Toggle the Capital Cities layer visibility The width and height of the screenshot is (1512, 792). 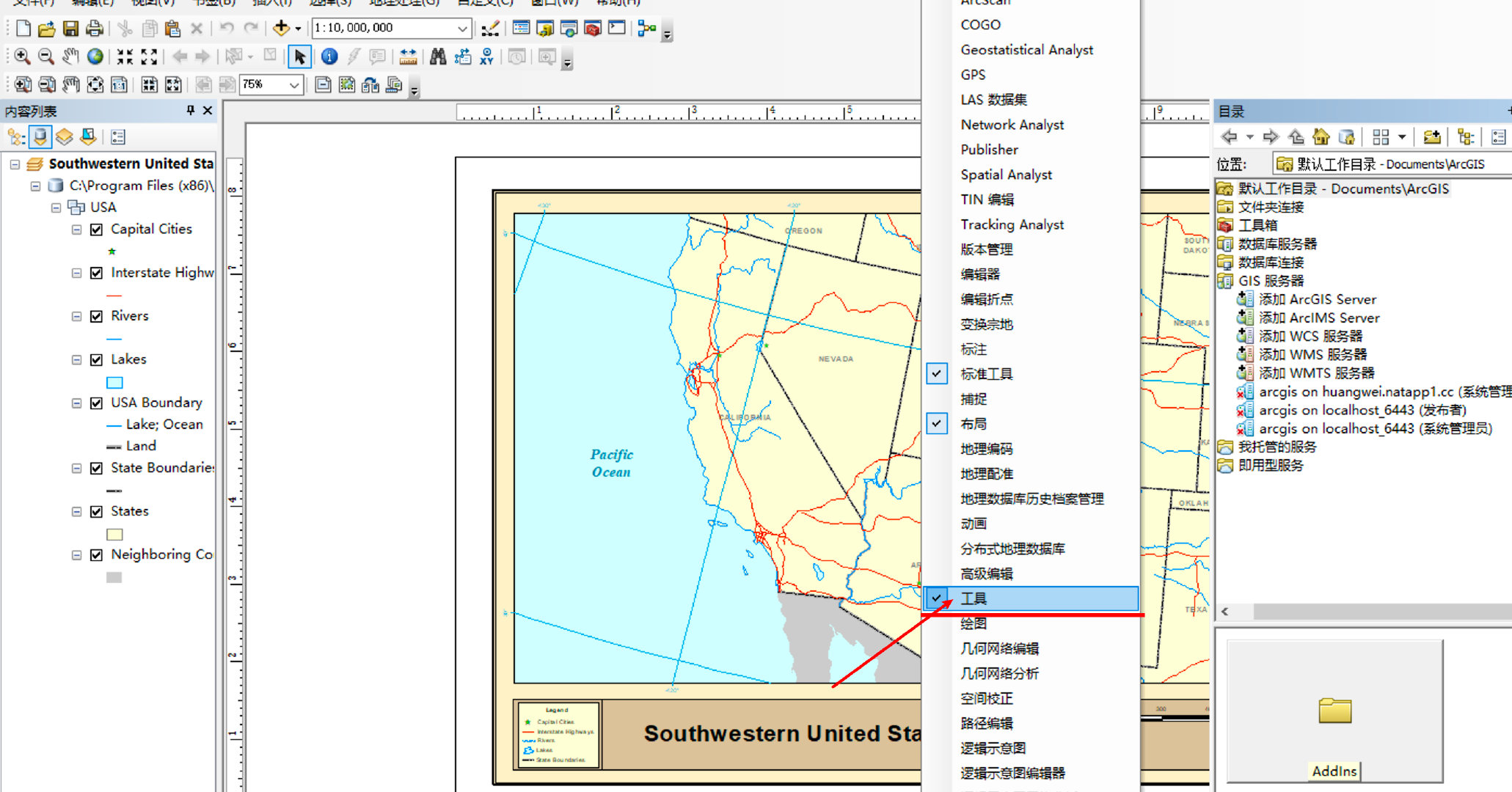pos(96,230)
